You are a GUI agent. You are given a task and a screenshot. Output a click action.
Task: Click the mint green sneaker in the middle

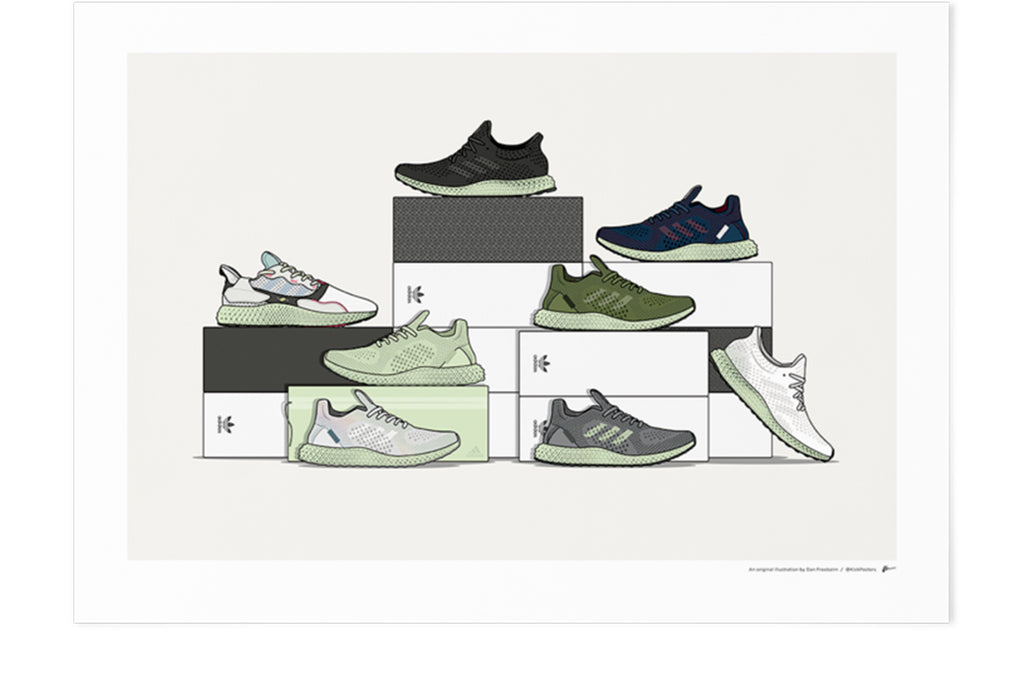pyautogui.click(x=405, y=350)
